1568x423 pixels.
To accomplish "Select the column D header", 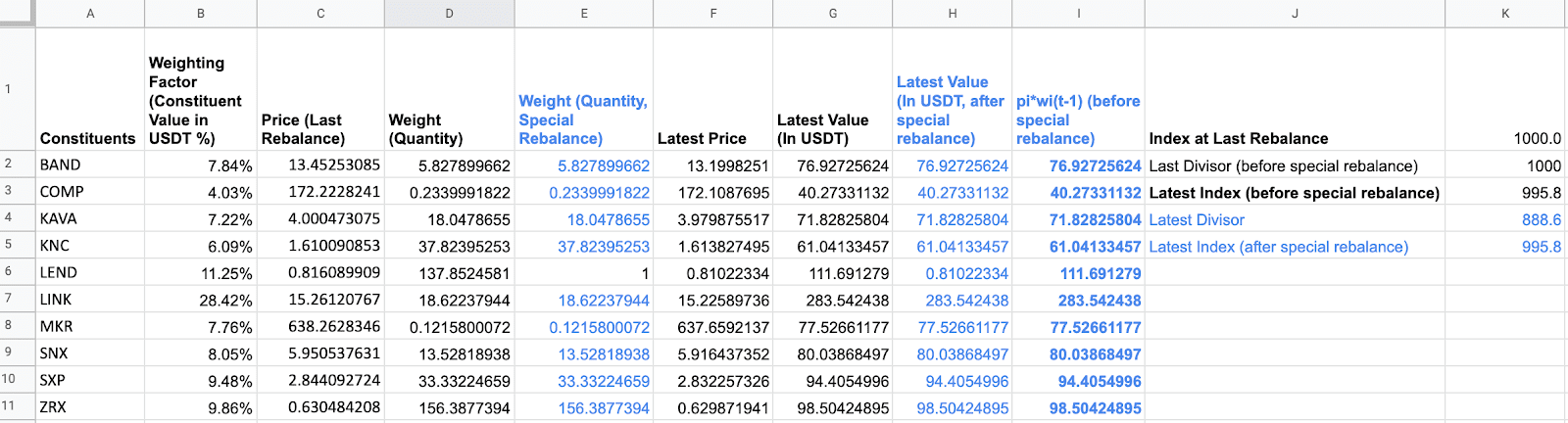I will click(449, 14).
